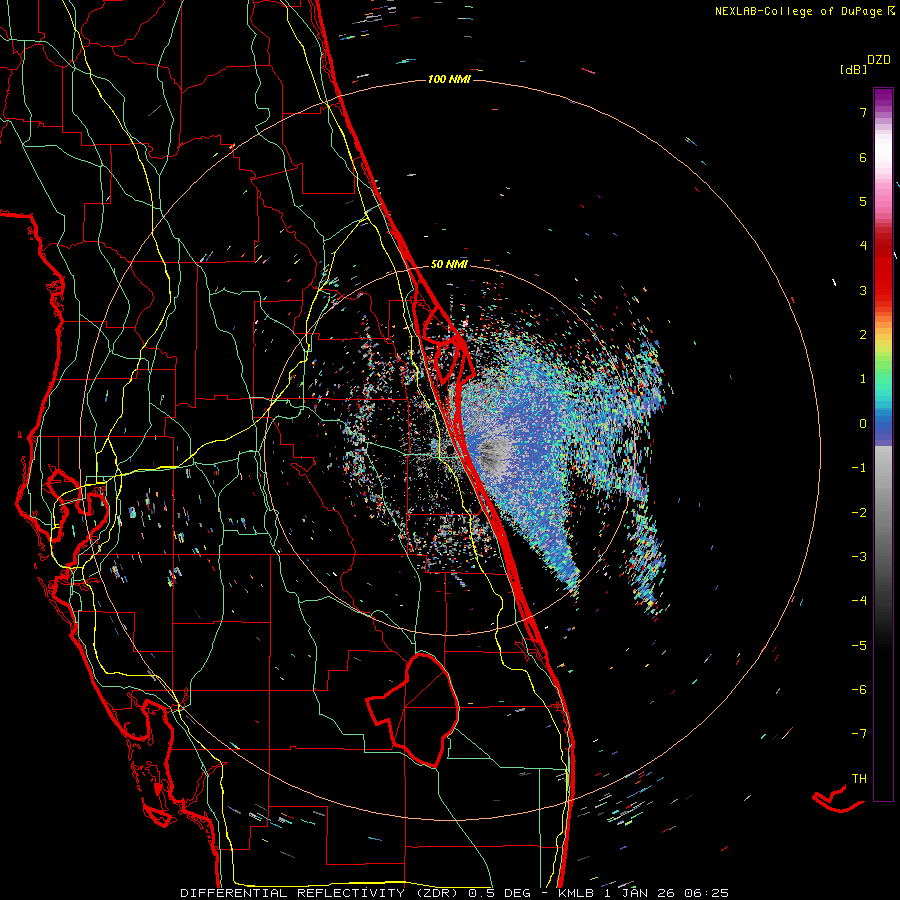Screen dimensions: 900x900
Task: Click the Differential Reflectivity caption at bottom
Action: [455, 893]
